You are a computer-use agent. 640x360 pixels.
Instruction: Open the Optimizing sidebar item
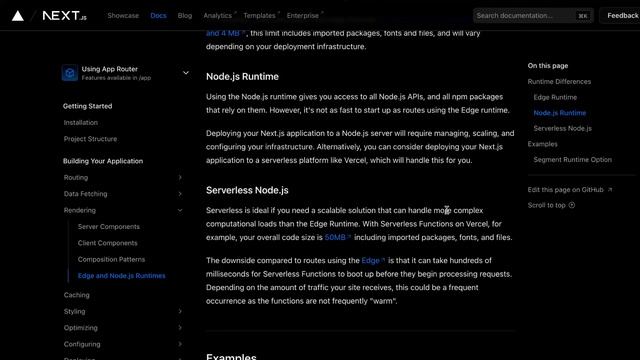80,328
